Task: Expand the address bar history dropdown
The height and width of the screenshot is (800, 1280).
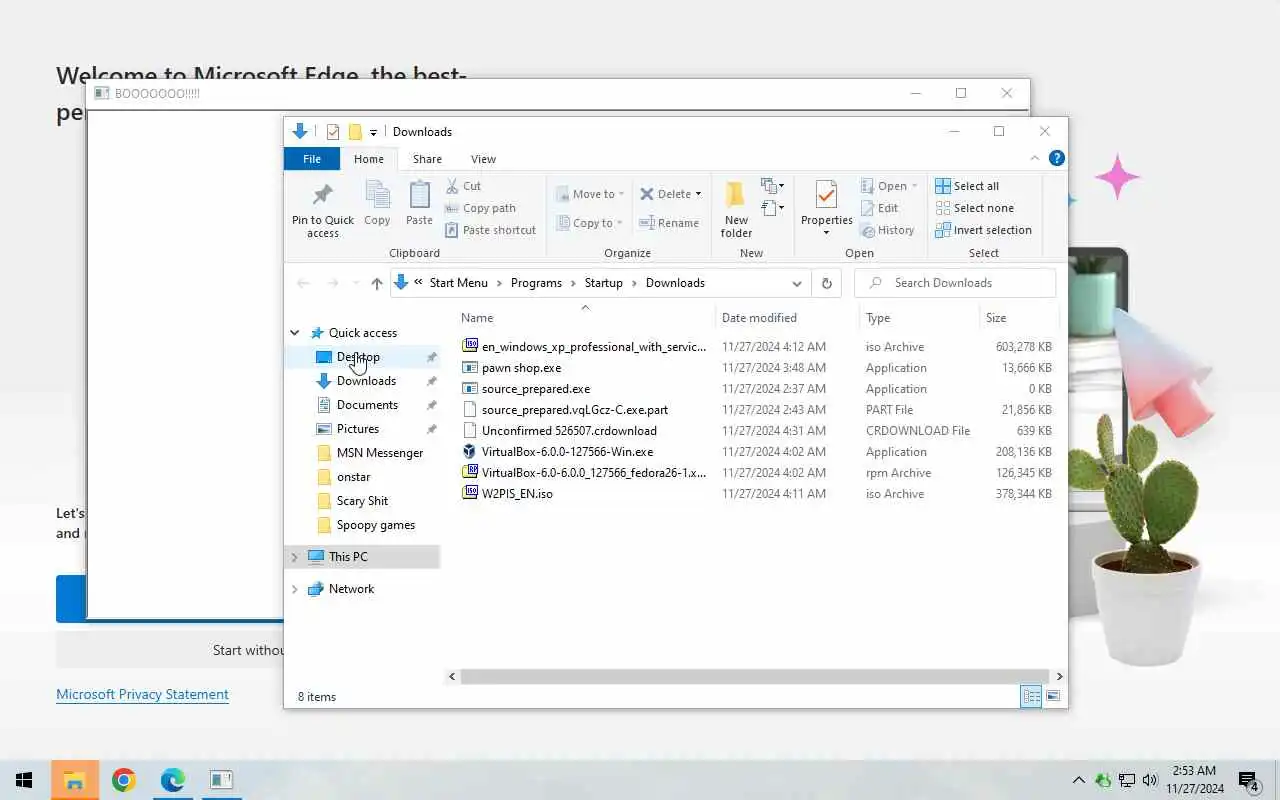Action: [x=797, y=283]
